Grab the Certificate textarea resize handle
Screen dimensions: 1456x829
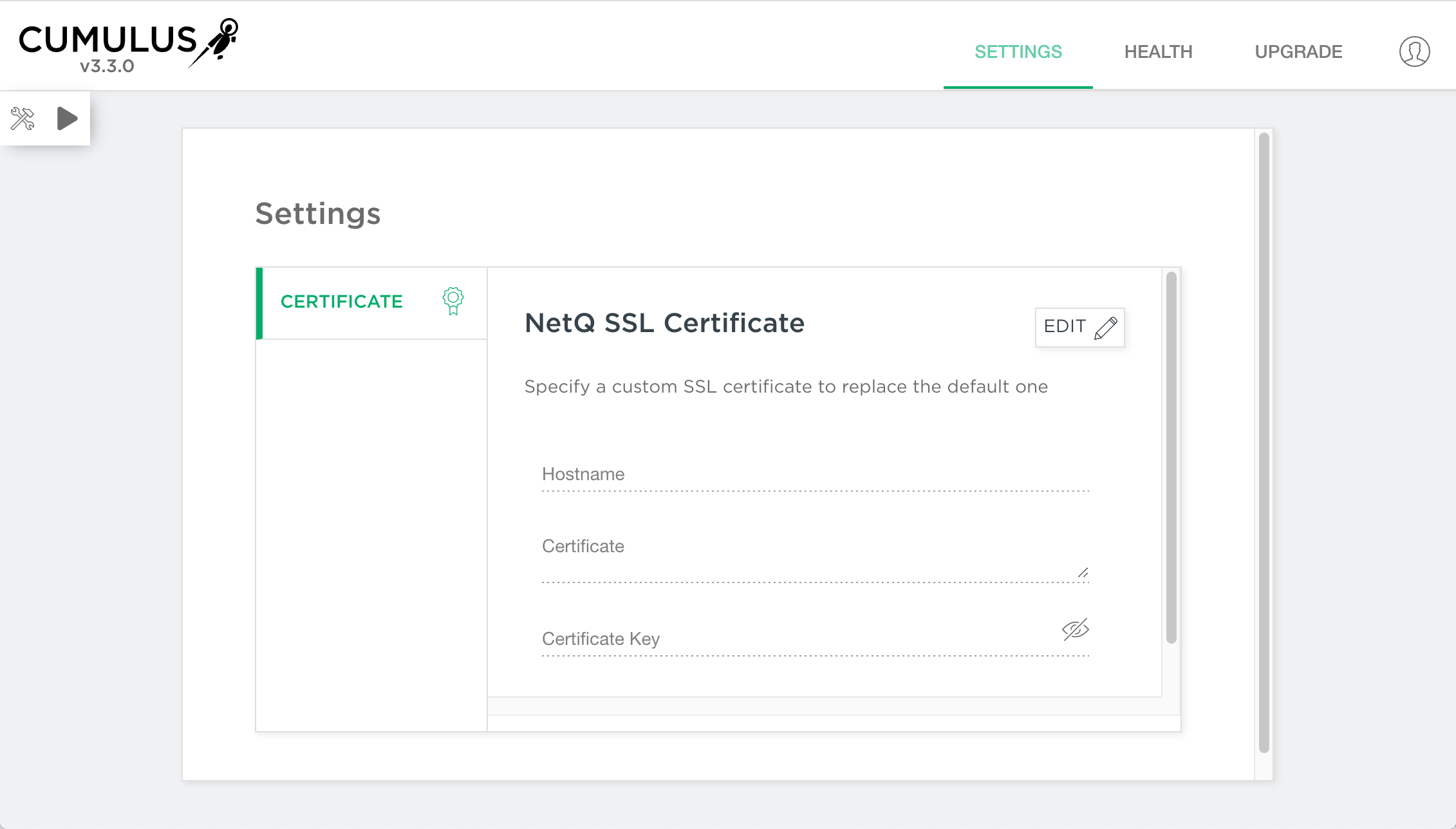1083,573
